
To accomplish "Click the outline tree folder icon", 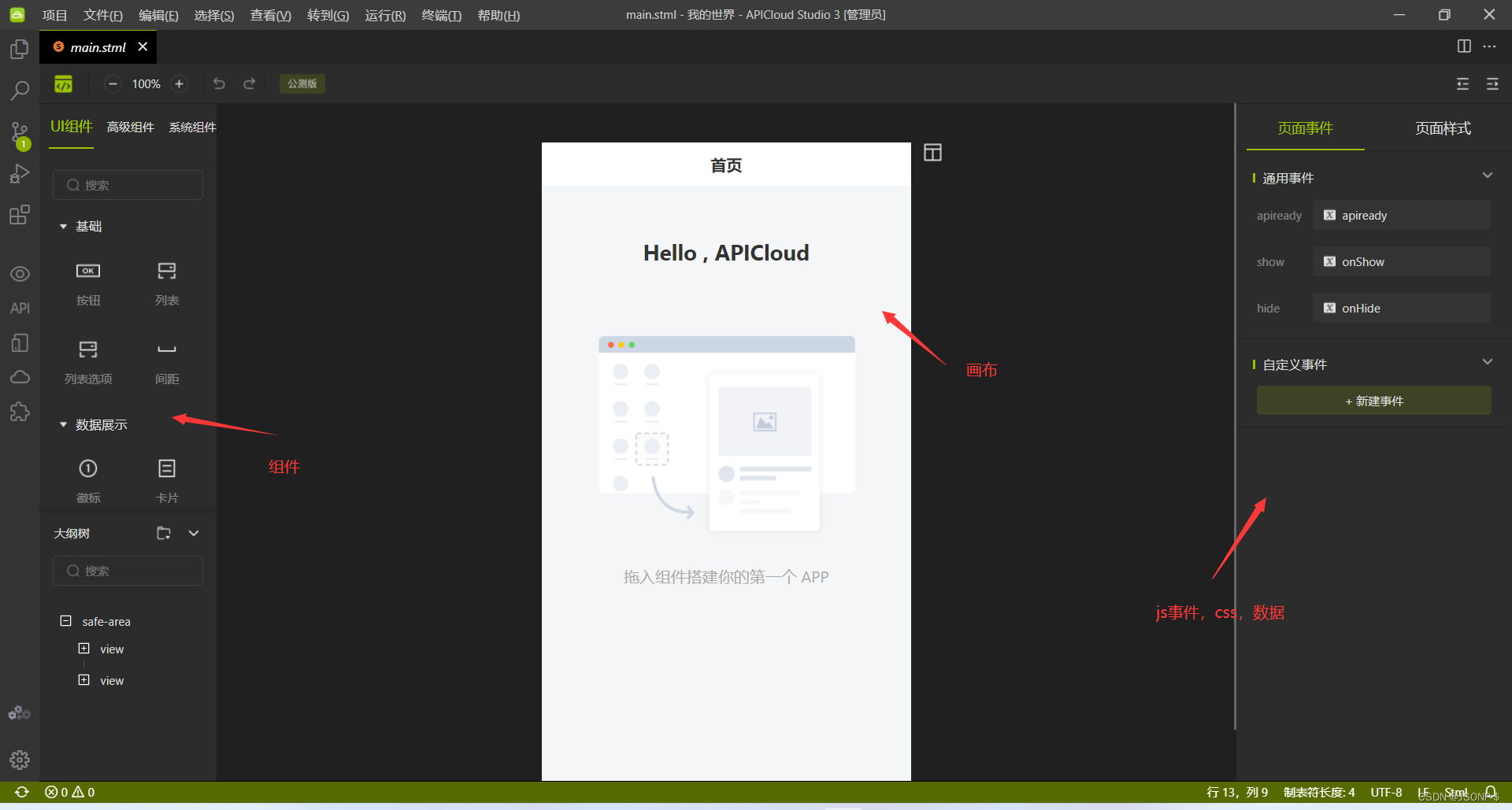I will pyautogui.click(x=164, y=533).
